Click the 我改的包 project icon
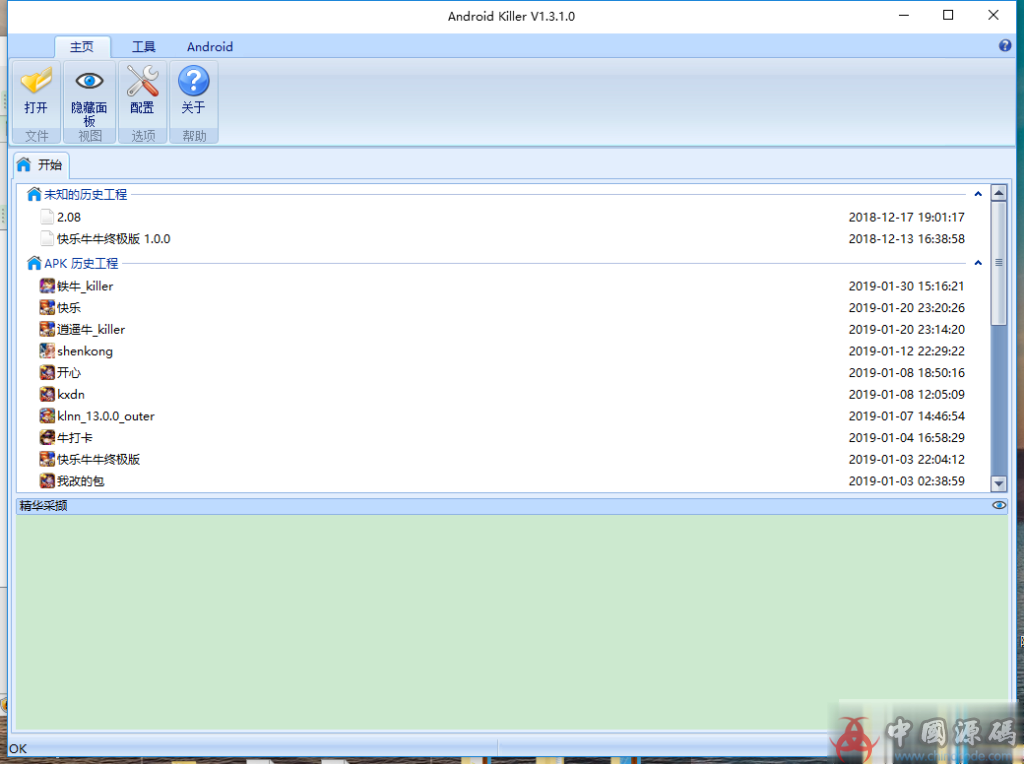Screen dimensions: 1024x764 coord(47,481)
